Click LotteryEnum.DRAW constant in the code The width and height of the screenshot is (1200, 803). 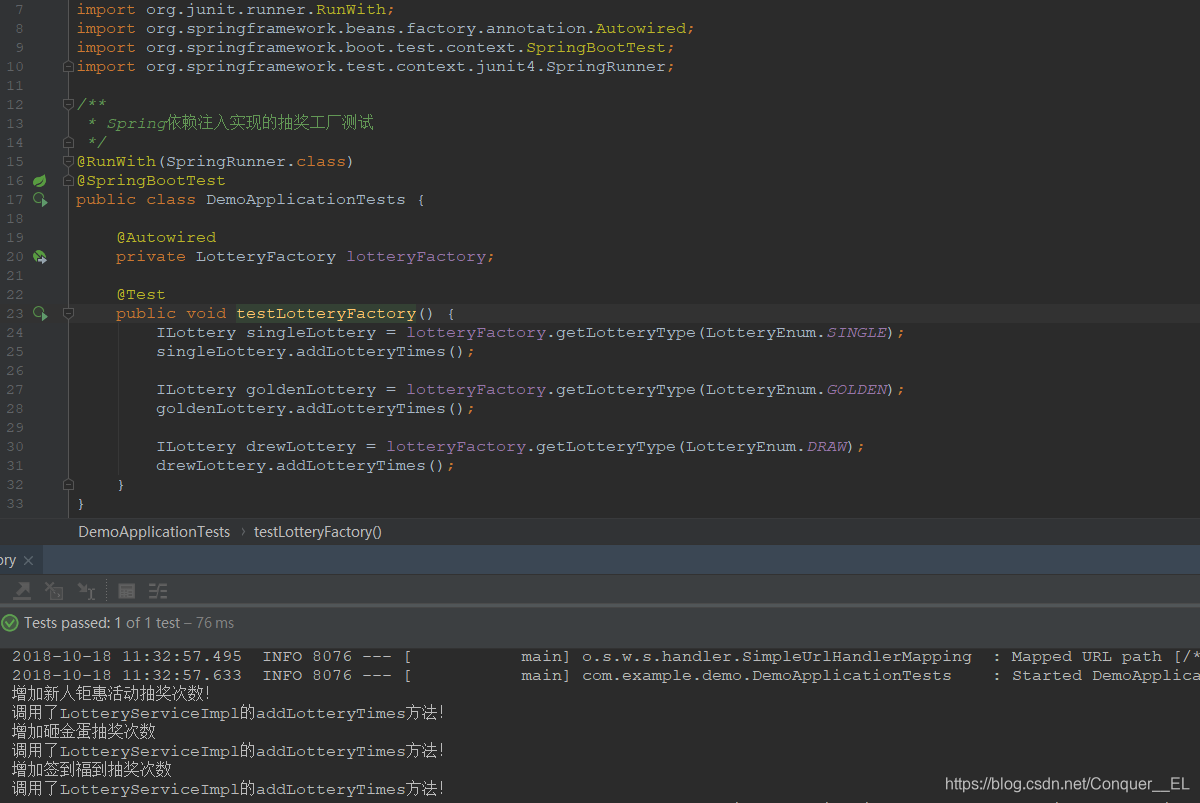[x=766, y=447]
